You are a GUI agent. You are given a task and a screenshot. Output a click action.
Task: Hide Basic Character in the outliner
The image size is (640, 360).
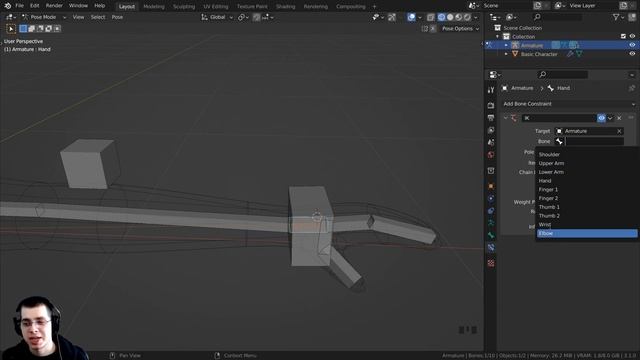click(632, 54)
